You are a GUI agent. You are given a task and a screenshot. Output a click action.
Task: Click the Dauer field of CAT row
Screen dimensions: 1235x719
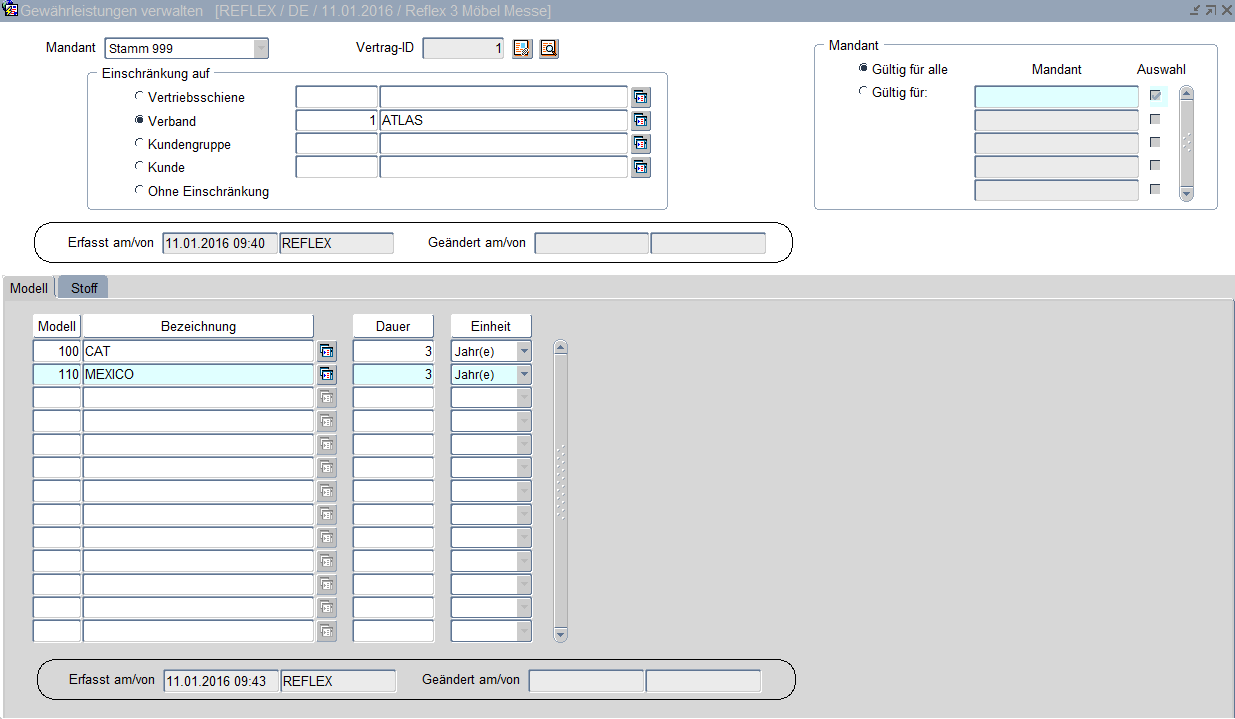(393, 351)
